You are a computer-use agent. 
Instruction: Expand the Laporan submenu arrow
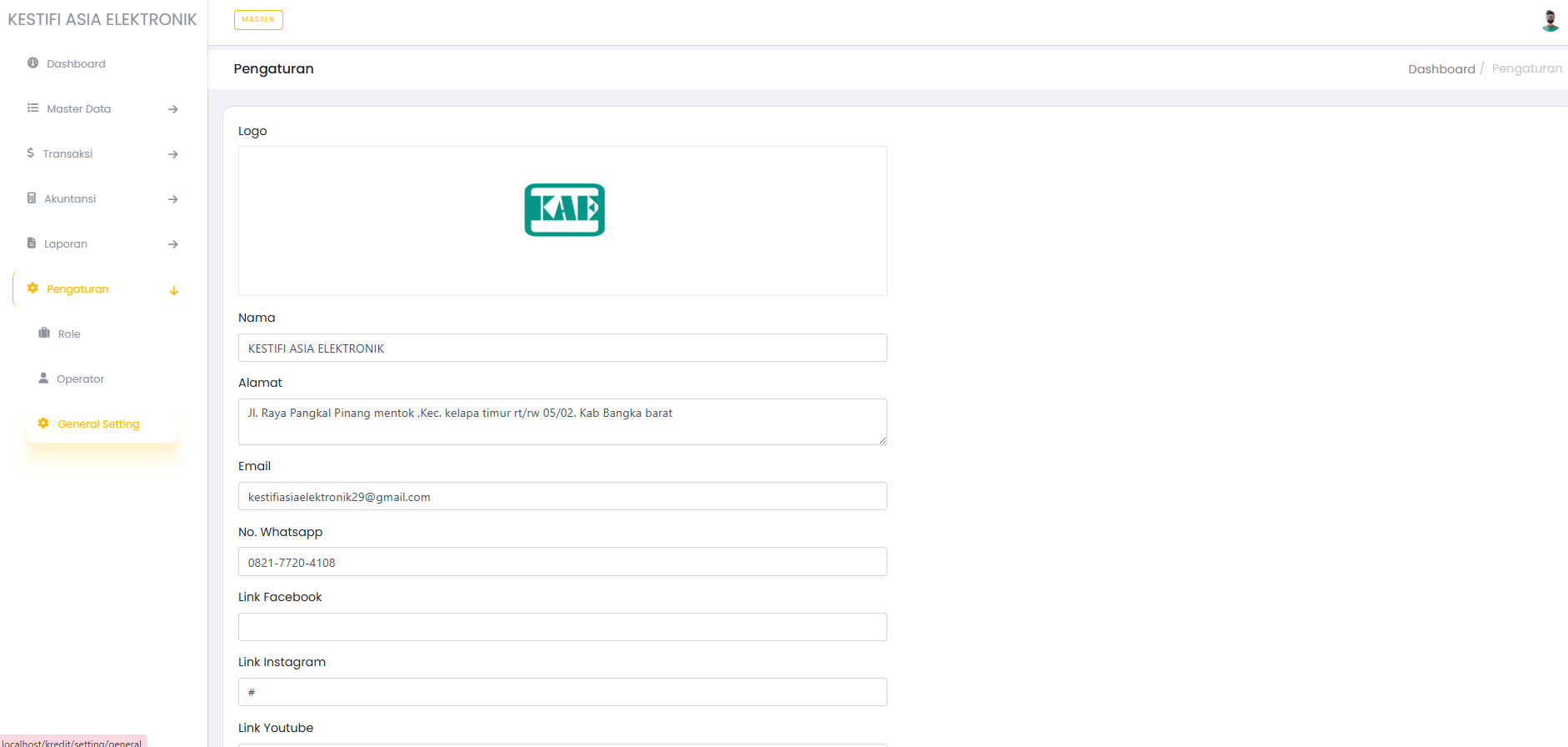(172, 244)
